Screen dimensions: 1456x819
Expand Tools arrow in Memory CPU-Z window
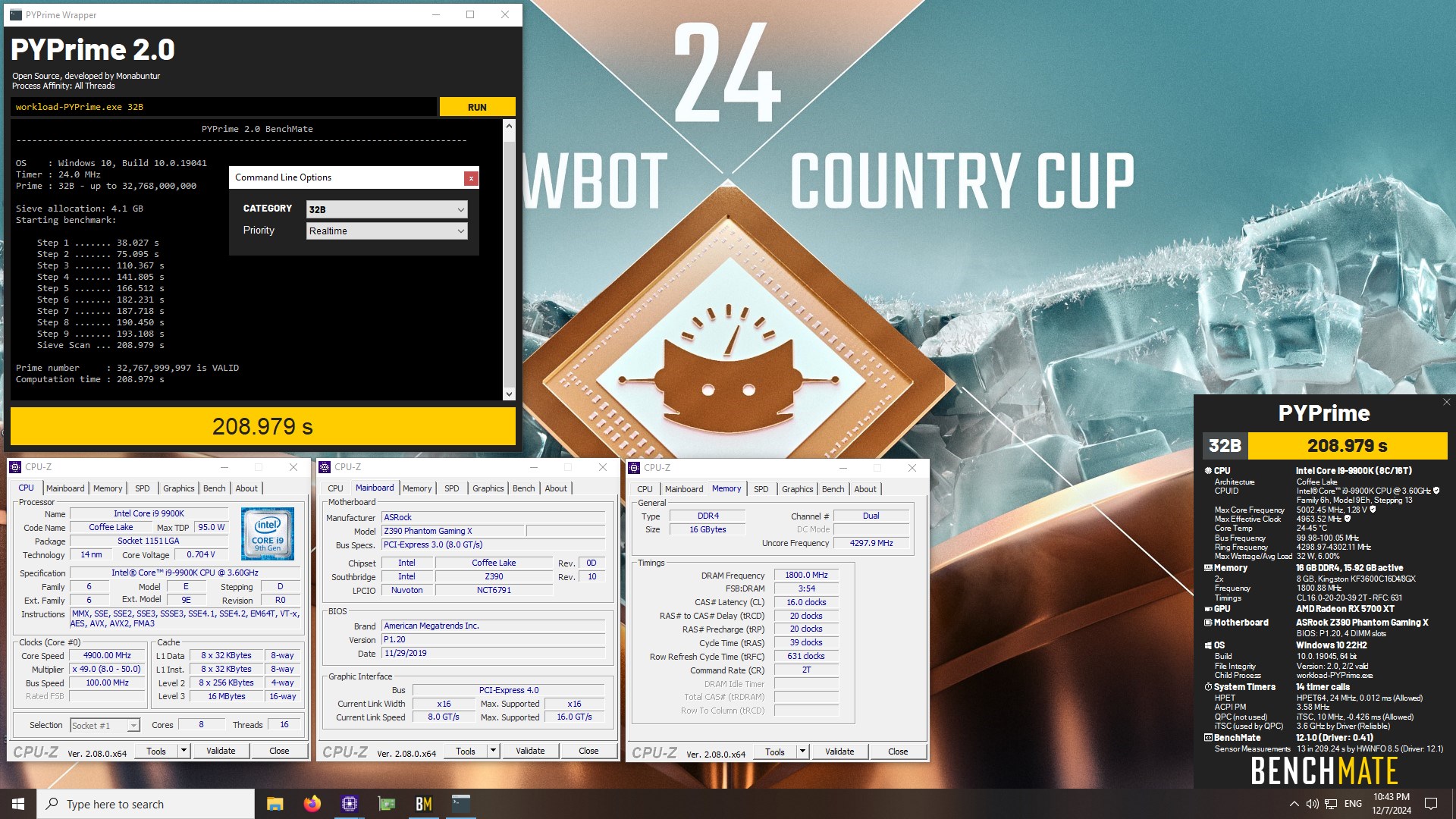pyautogui.click(x=802, y=752)
